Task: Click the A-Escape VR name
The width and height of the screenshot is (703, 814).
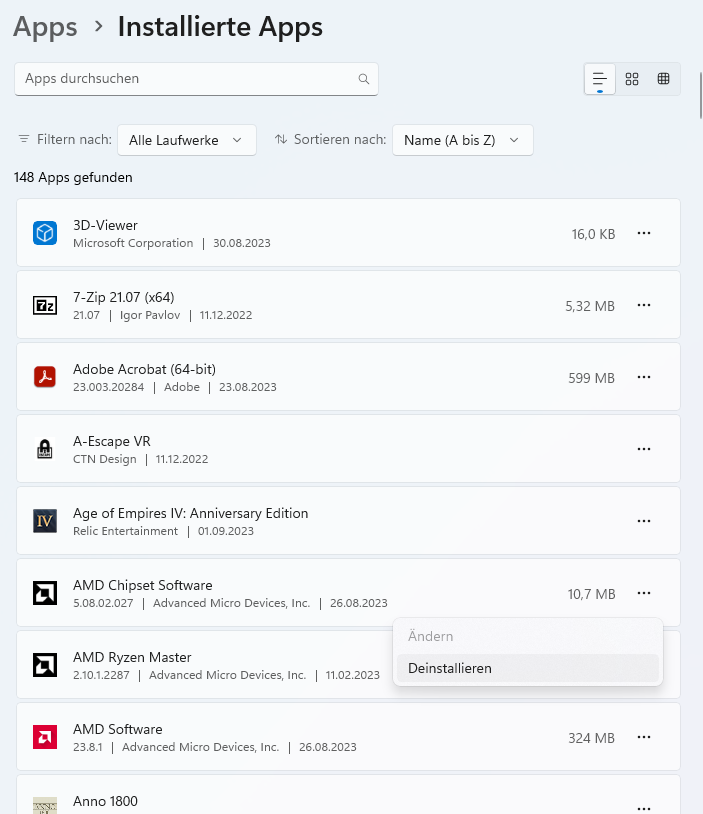Action: (112, 441)
